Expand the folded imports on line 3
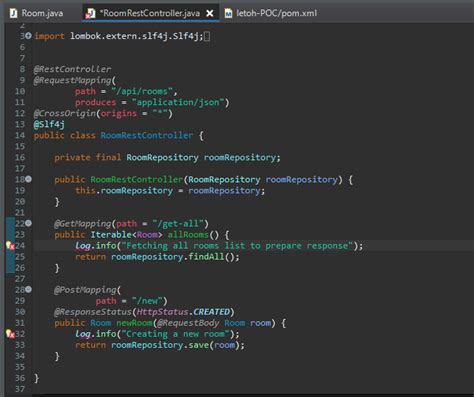This screenshot has width=474, height=397. pos(28,36)
